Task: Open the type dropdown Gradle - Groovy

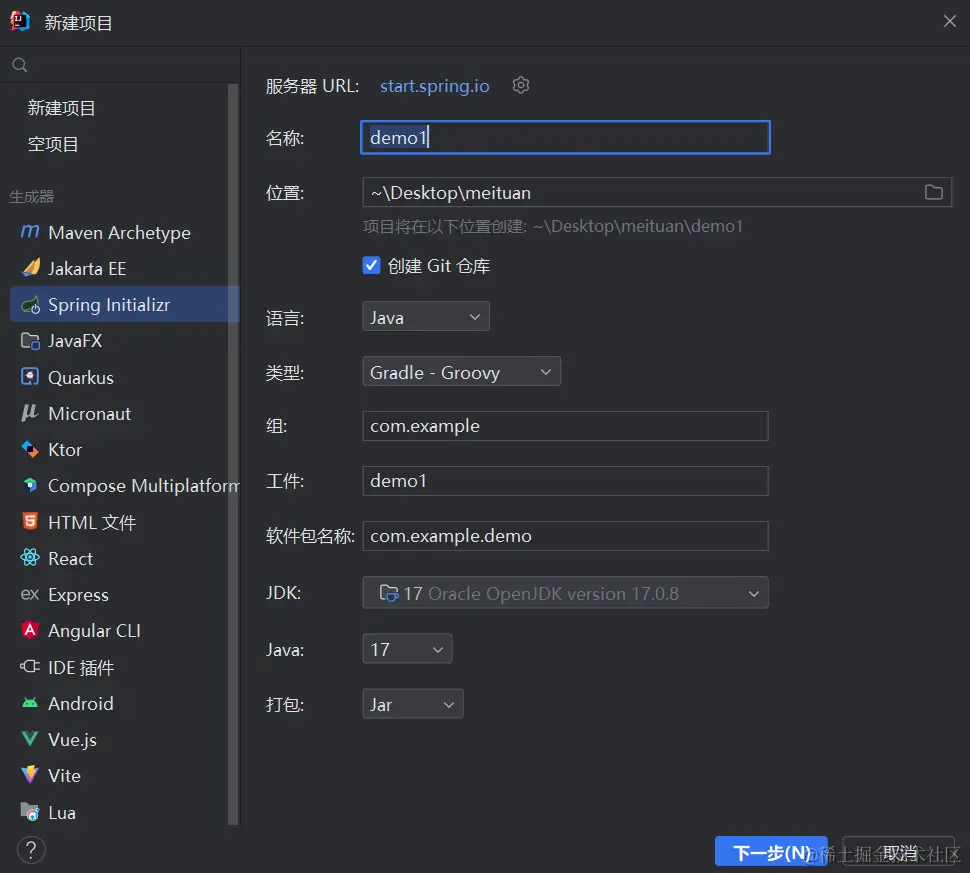Action: 461,372
